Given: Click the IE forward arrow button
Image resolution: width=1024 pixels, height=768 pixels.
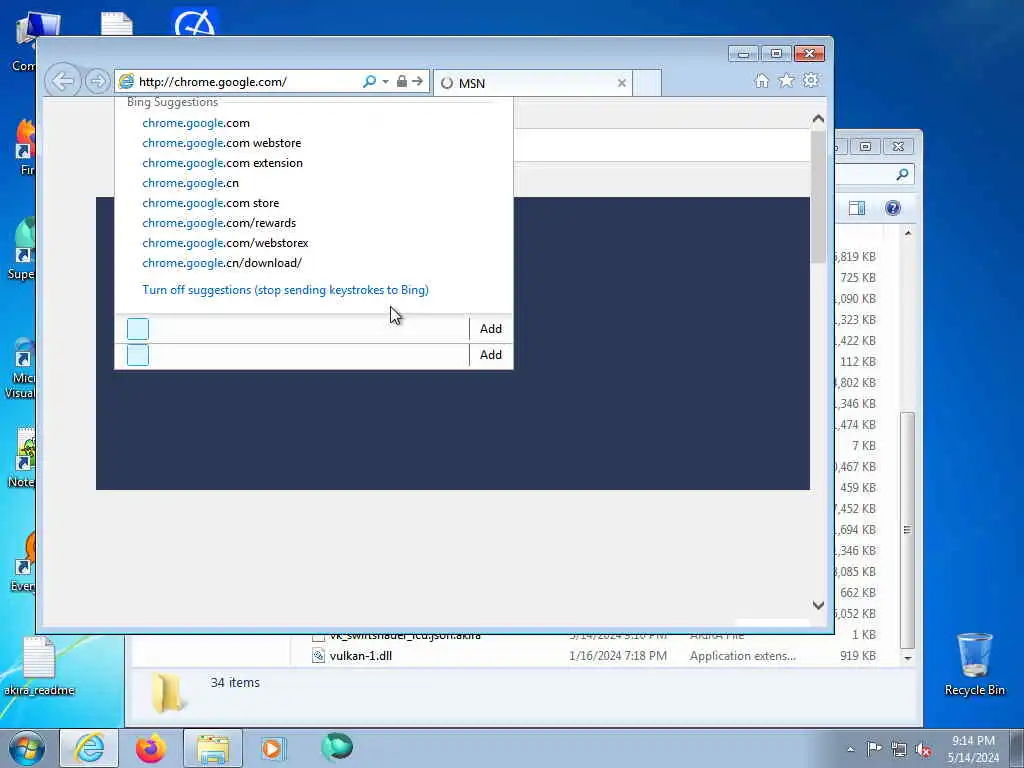Looking at the screenshot, I should (97, 82).
